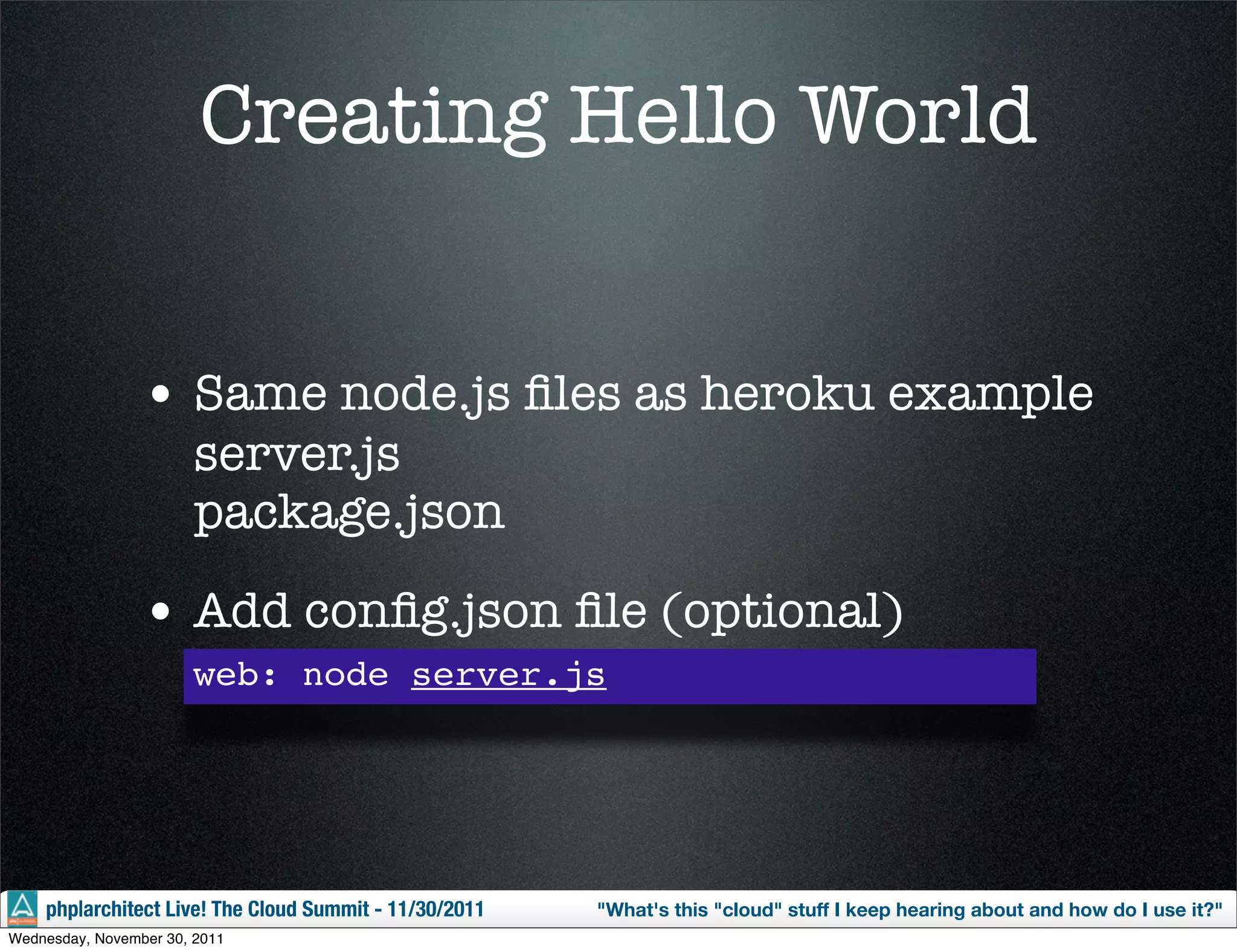Viewport: 1237px width, 952px height.
Task: Click 'Same node.js files as heroku example' bullet
Action: tap(644, 396)
